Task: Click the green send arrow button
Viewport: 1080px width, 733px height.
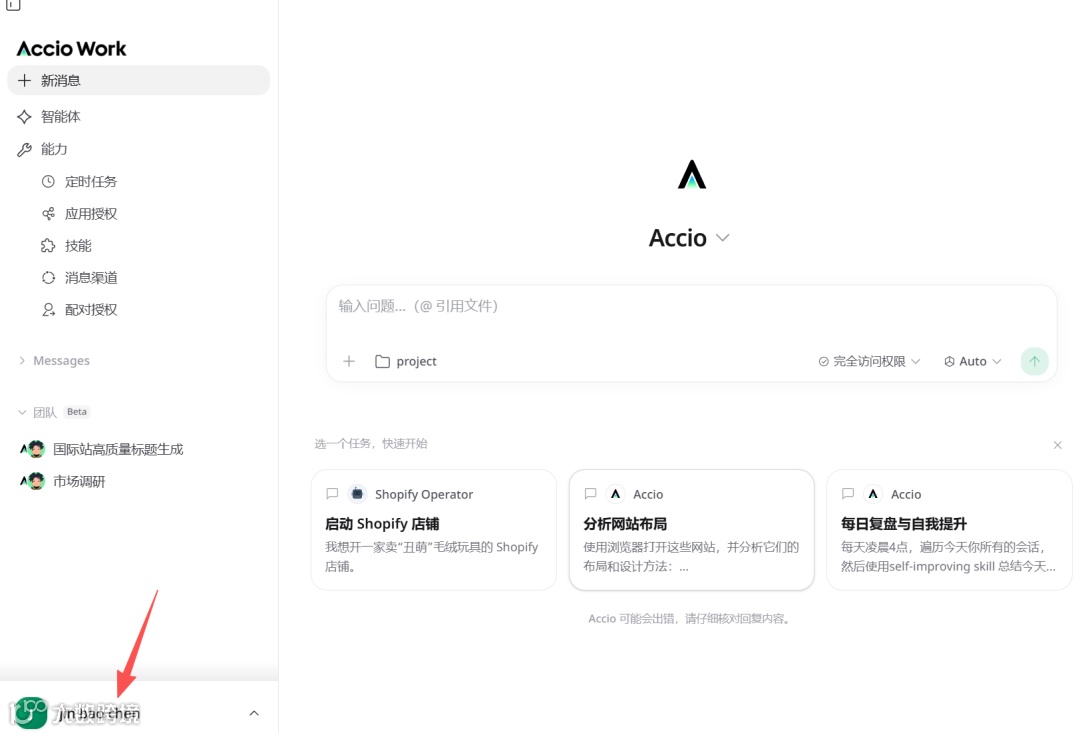Action: [1035, 361]
